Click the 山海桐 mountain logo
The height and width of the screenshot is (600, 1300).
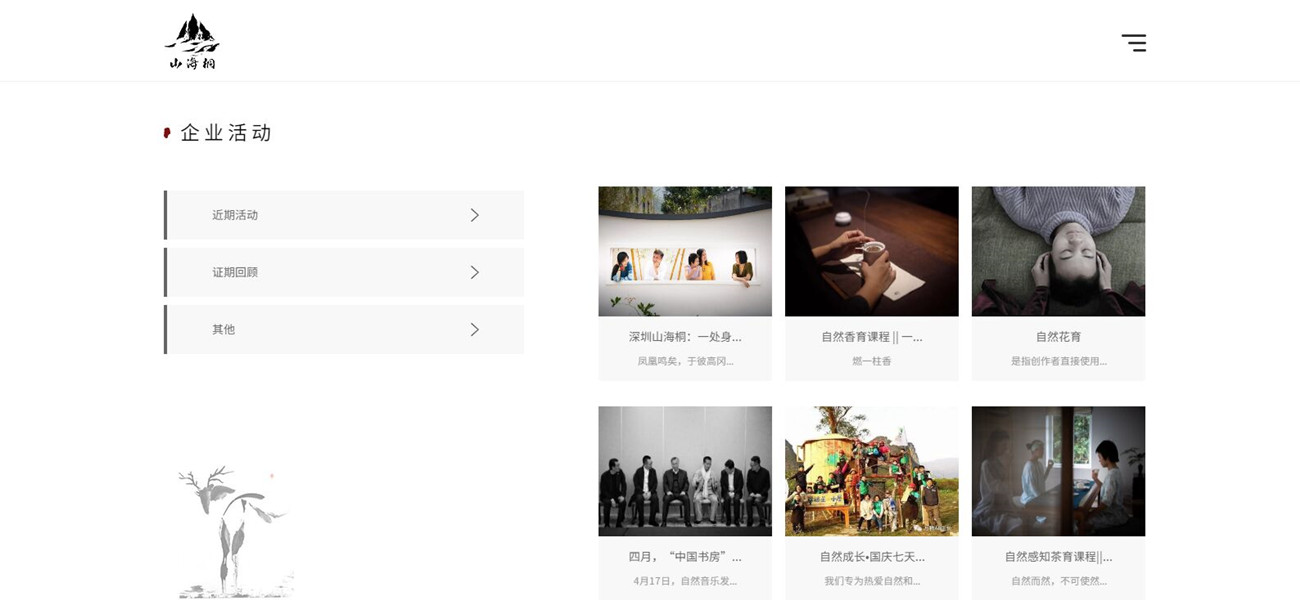point(192,42)
